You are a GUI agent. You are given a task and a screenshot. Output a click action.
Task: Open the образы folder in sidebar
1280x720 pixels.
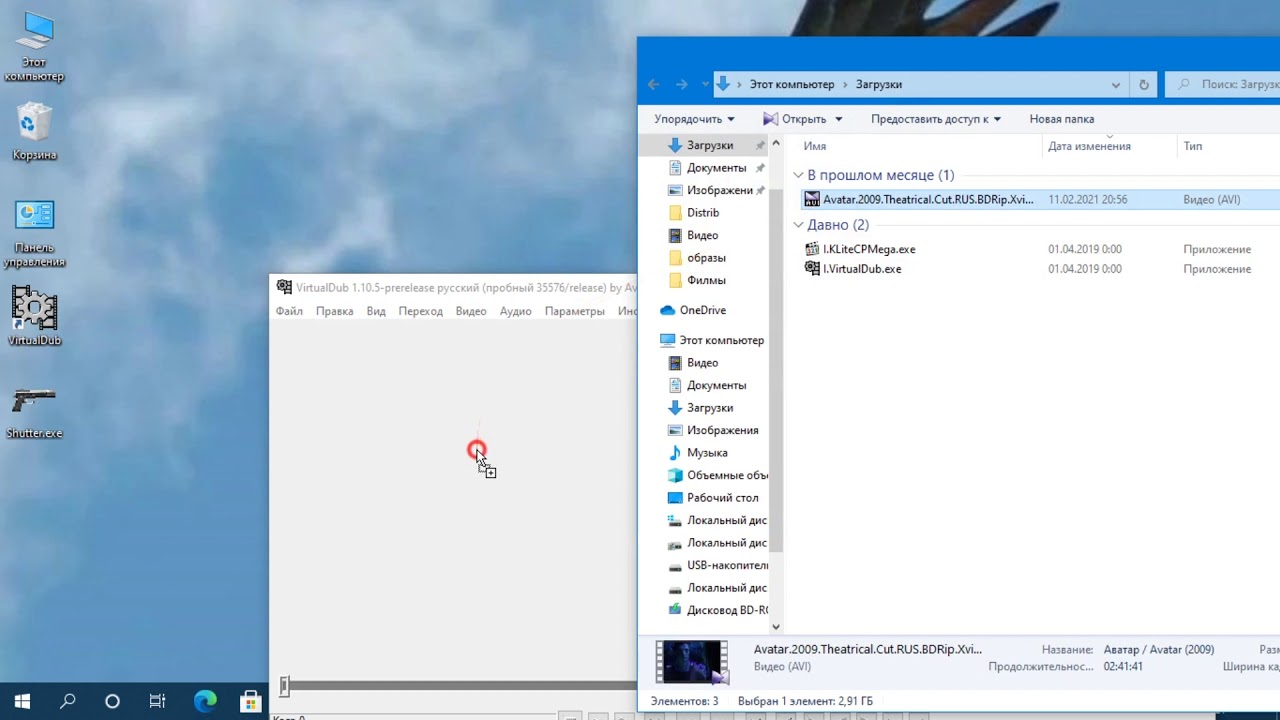point(706,258)
